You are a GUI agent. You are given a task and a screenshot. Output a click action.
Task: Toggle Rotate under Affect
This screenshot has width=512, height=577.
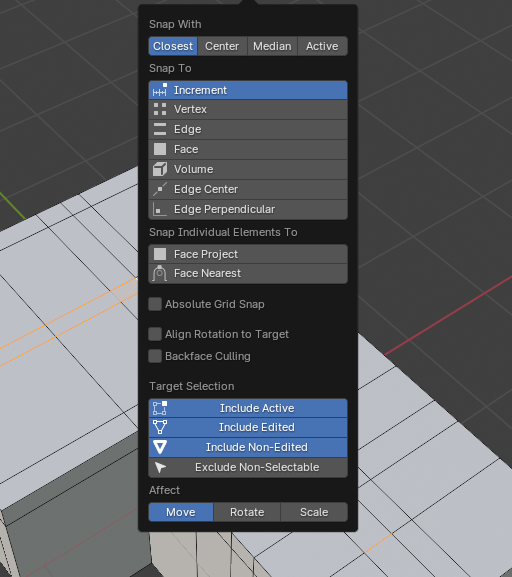pyautogui.click(x=247, y=512)
